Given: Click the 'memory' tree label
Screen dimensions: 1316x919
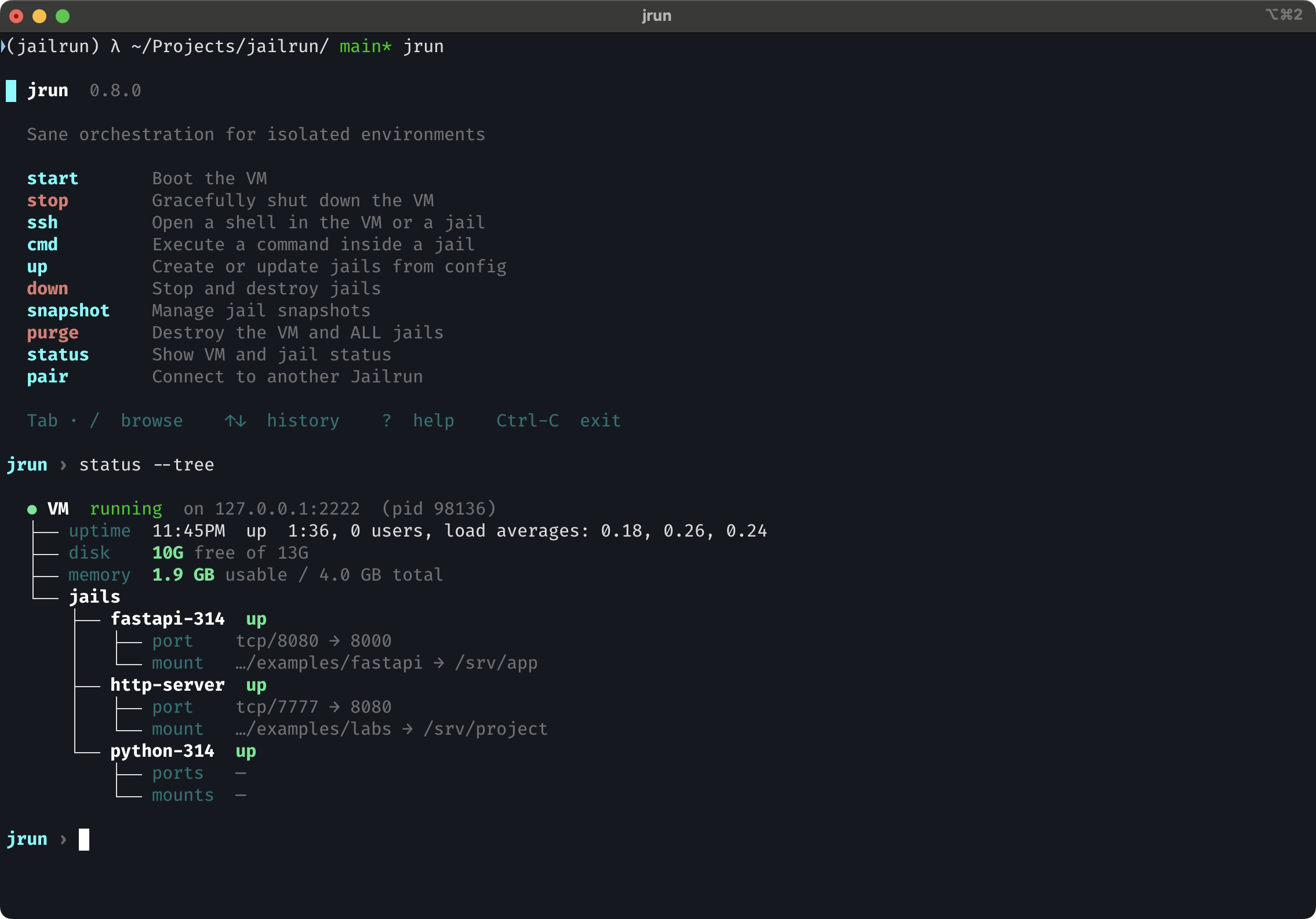Looking at the screenshot, I should [100, 575].
